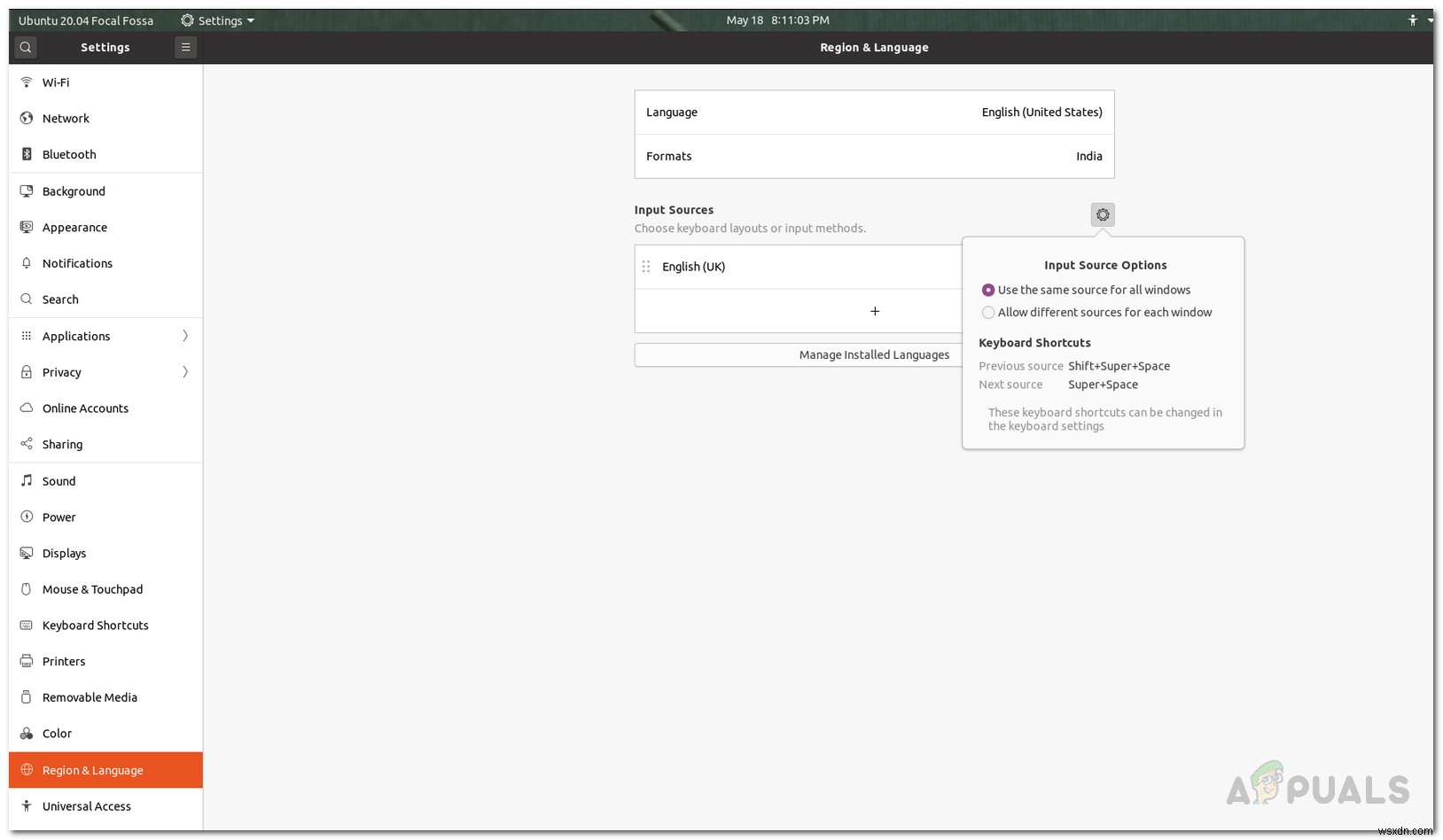
Task: Grab the drag handle beside English (UK)
Action: [647, 266]
